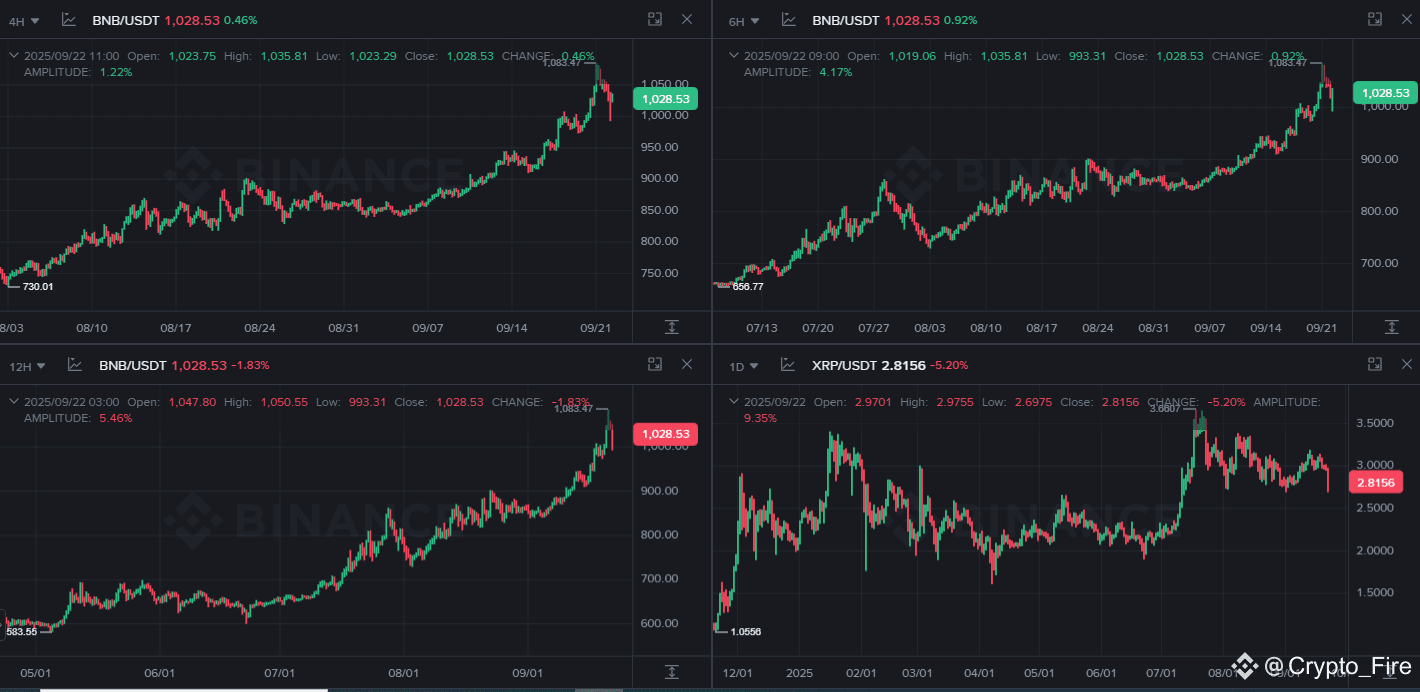
Task: Collapse the OHLC info in 4H panel
Action: click(x=14, y=56)
